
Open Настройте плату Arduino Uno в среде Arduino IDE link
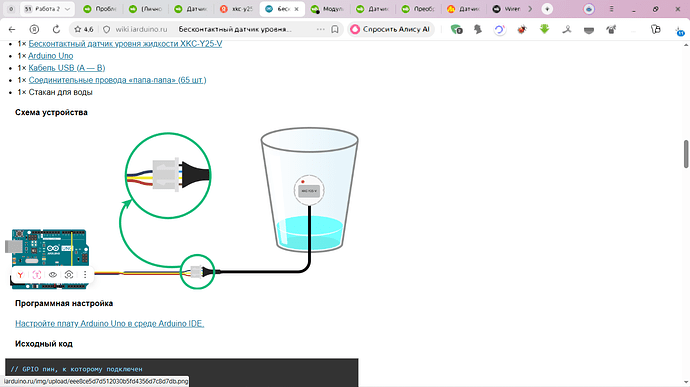coord(110,324)
